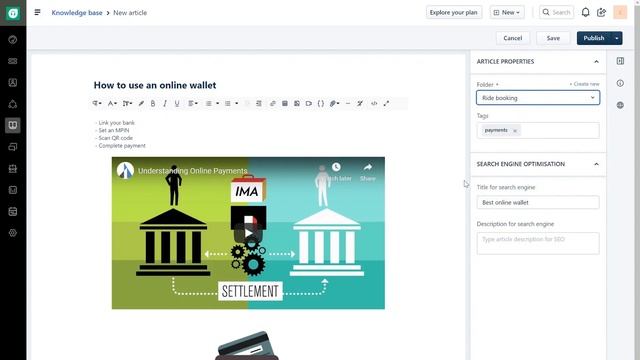Screen dimensions: 640x360
Task: Open the dashboard icon in sidebar
Action: tap(13, 40)
